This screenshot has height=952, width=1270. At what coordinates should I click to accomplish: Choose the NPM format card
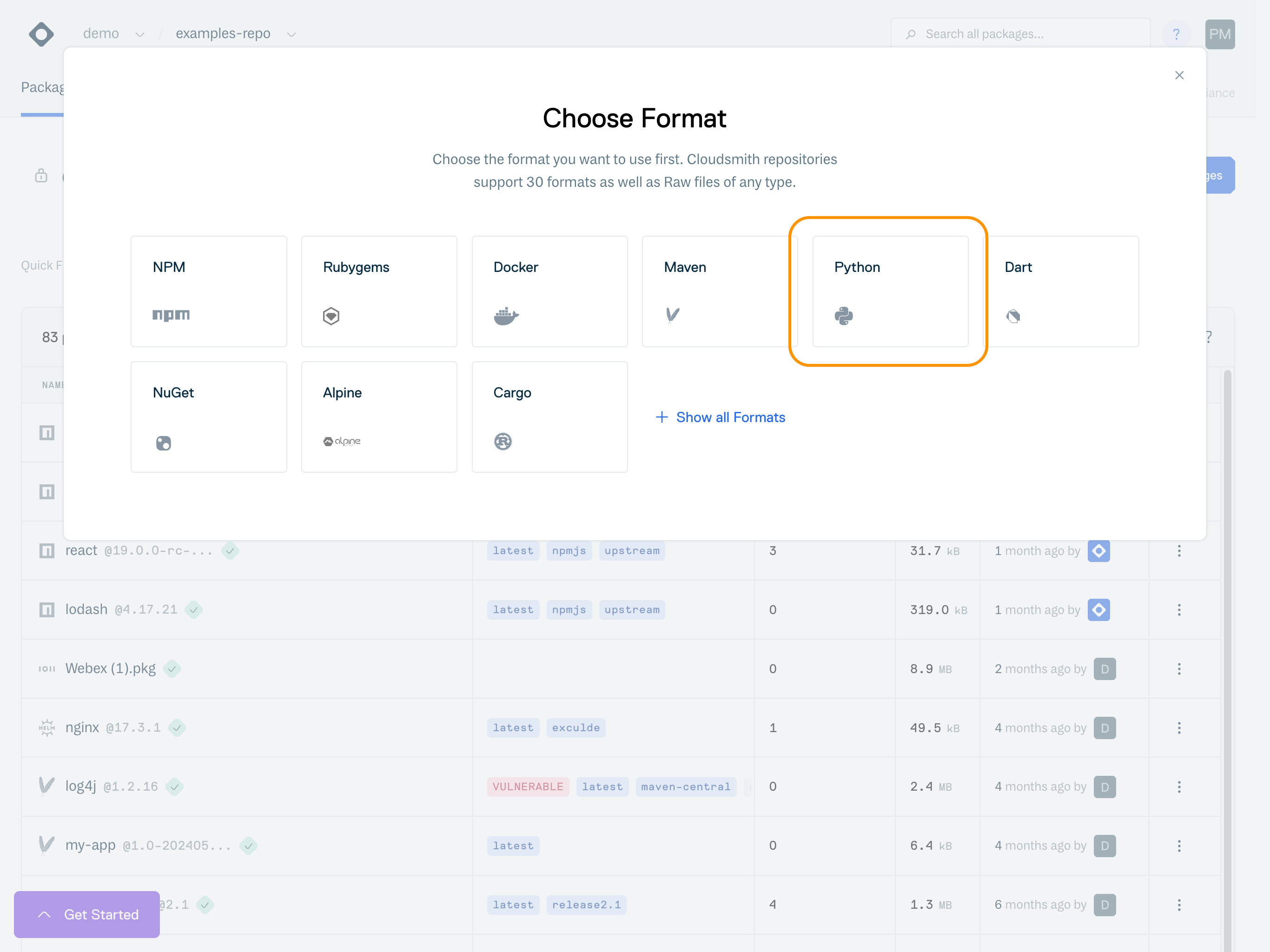208,291
